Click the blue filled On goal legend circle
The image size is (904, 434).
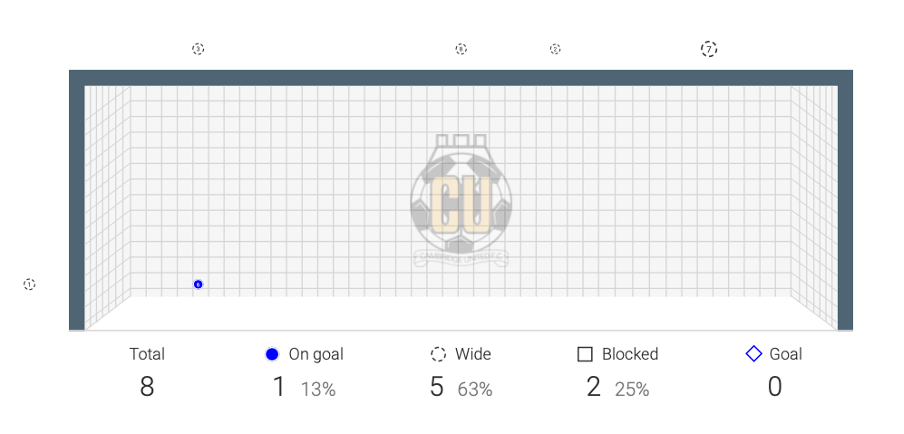pos(272,354)
